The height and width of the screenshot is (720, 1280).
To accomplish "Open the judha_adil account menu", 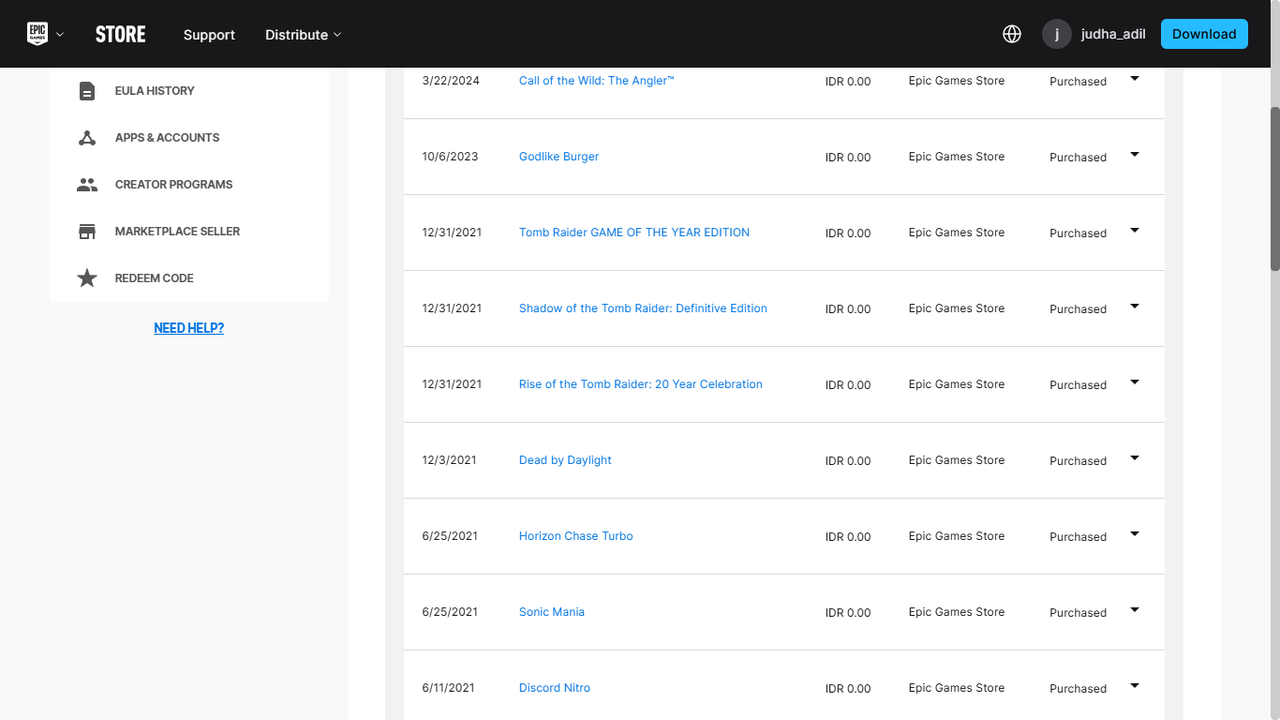I will [x=1113, y=34].
